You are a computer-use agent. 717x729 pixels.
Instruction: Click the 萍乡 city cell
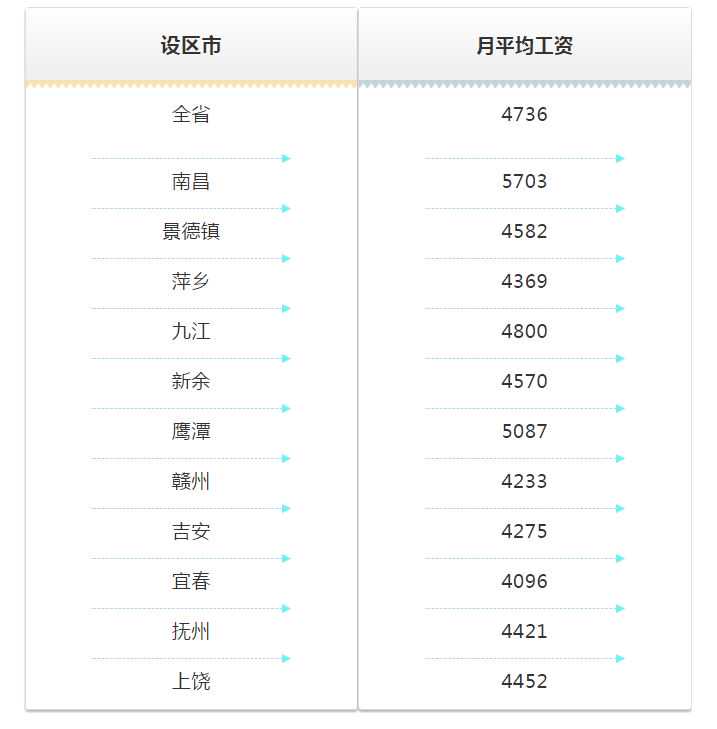190,281
